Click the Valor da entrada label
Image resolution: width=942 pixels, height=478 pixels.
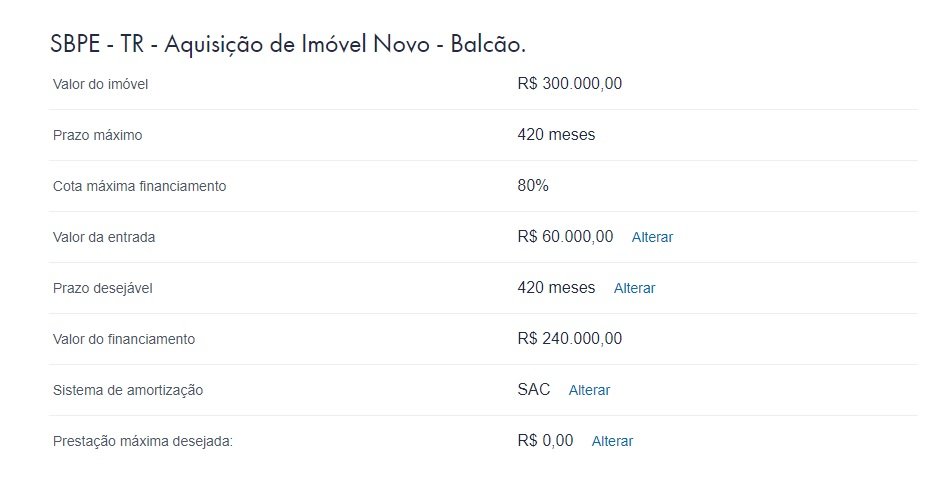pos(104,237)
